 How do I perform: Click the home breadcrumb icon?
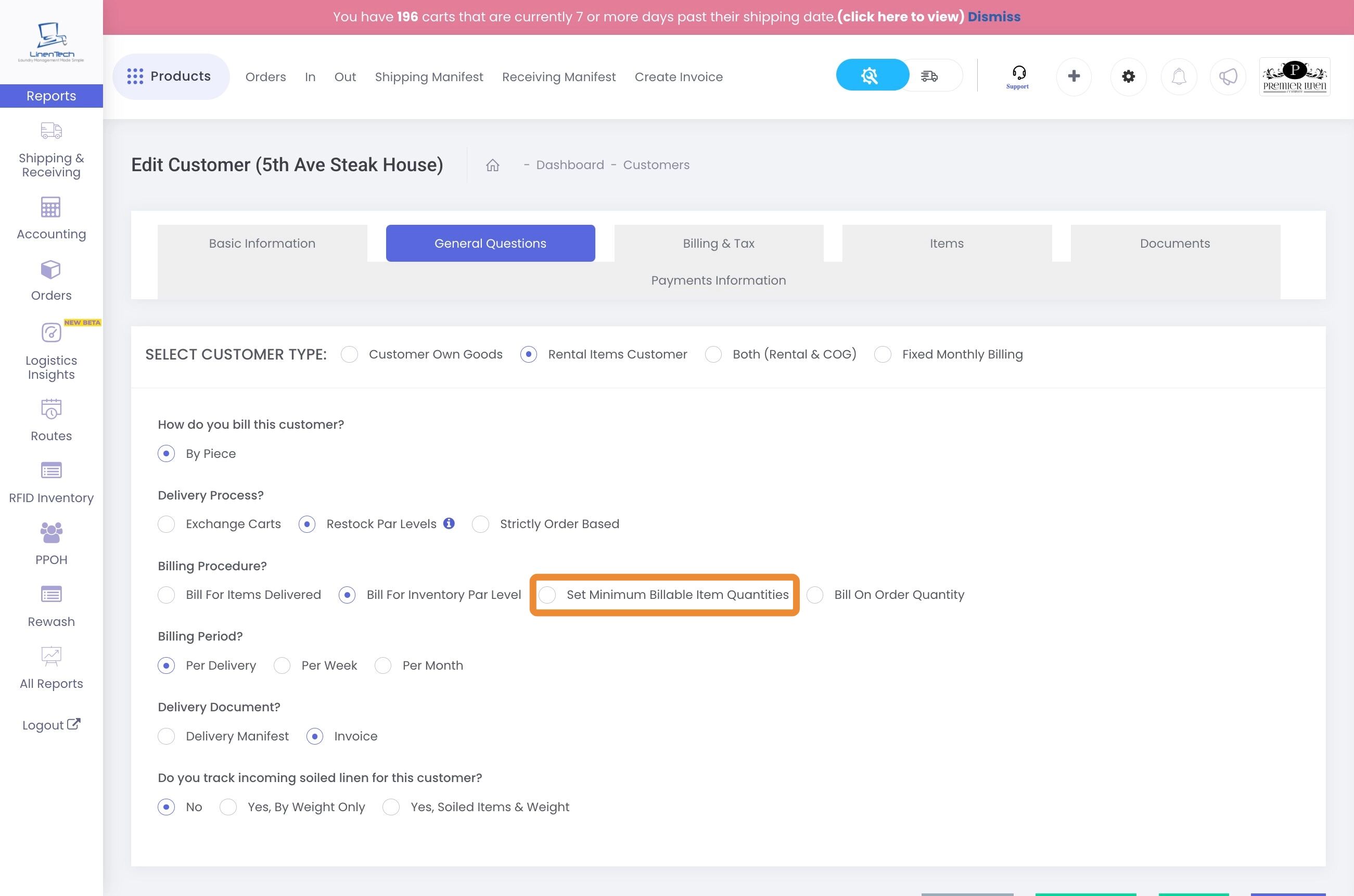[x=492, y=165]
